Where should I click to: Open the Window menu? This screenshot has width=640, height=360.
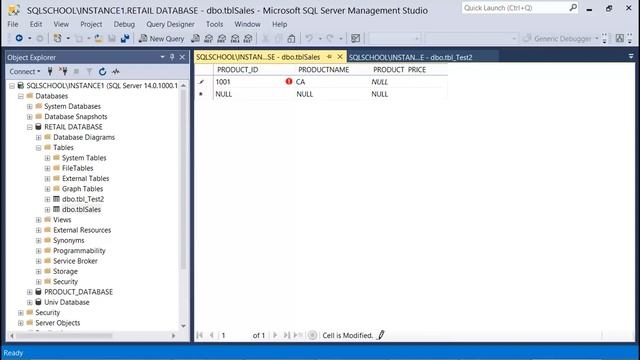(x=247, y=24)
